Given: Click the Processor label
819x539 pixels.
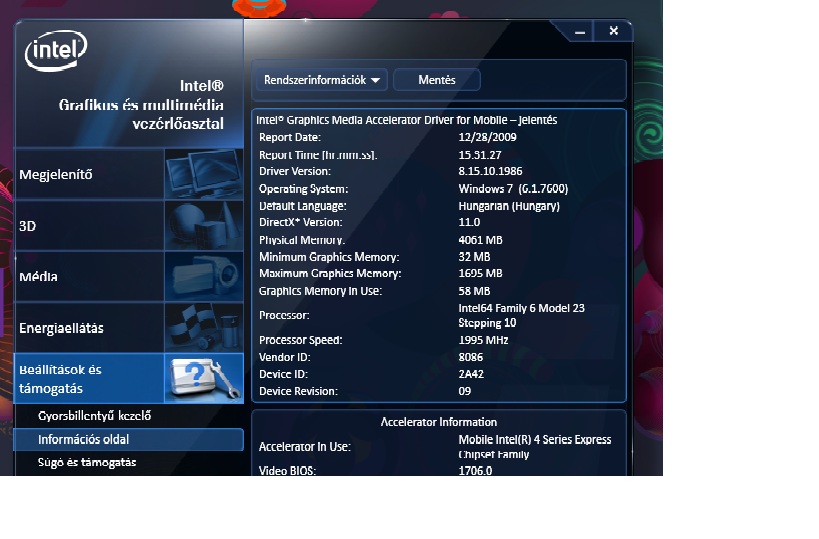Looking at the screenshot, I should point(284,315).
